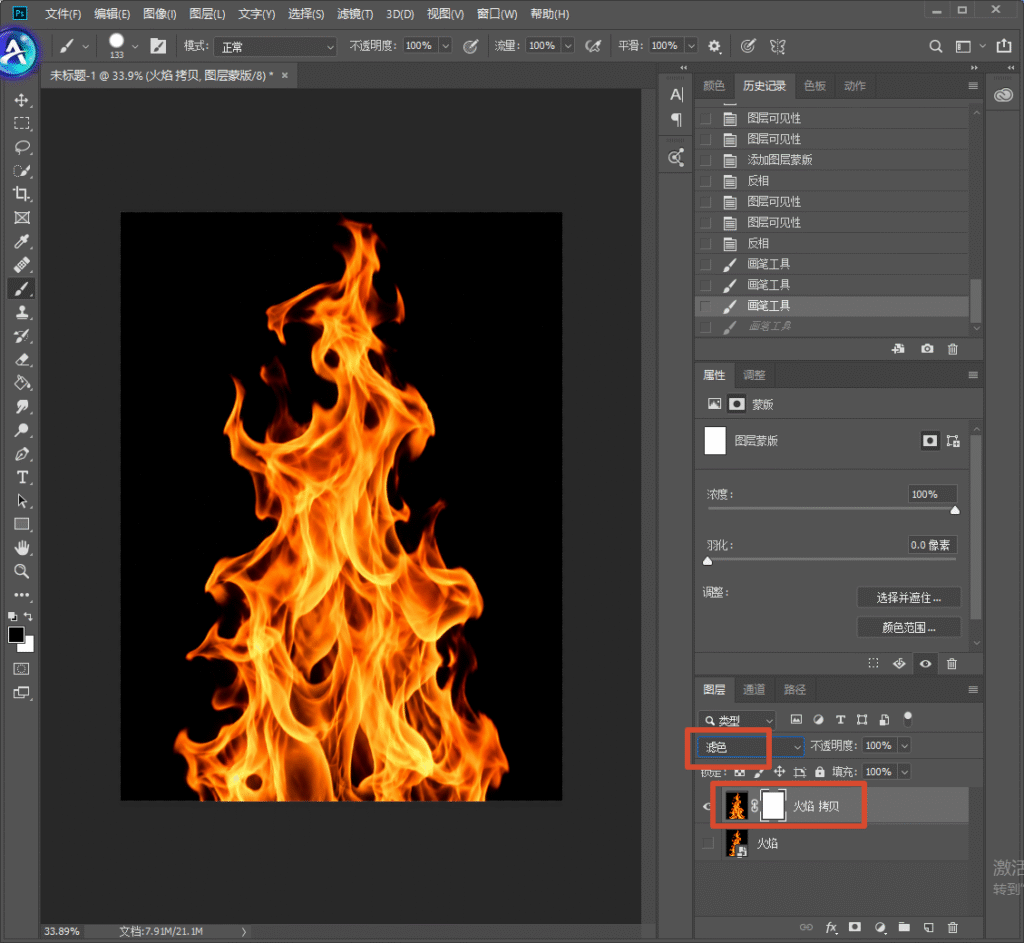
Task: Select the Clone Stamp tool
Action: click(22, 312)
